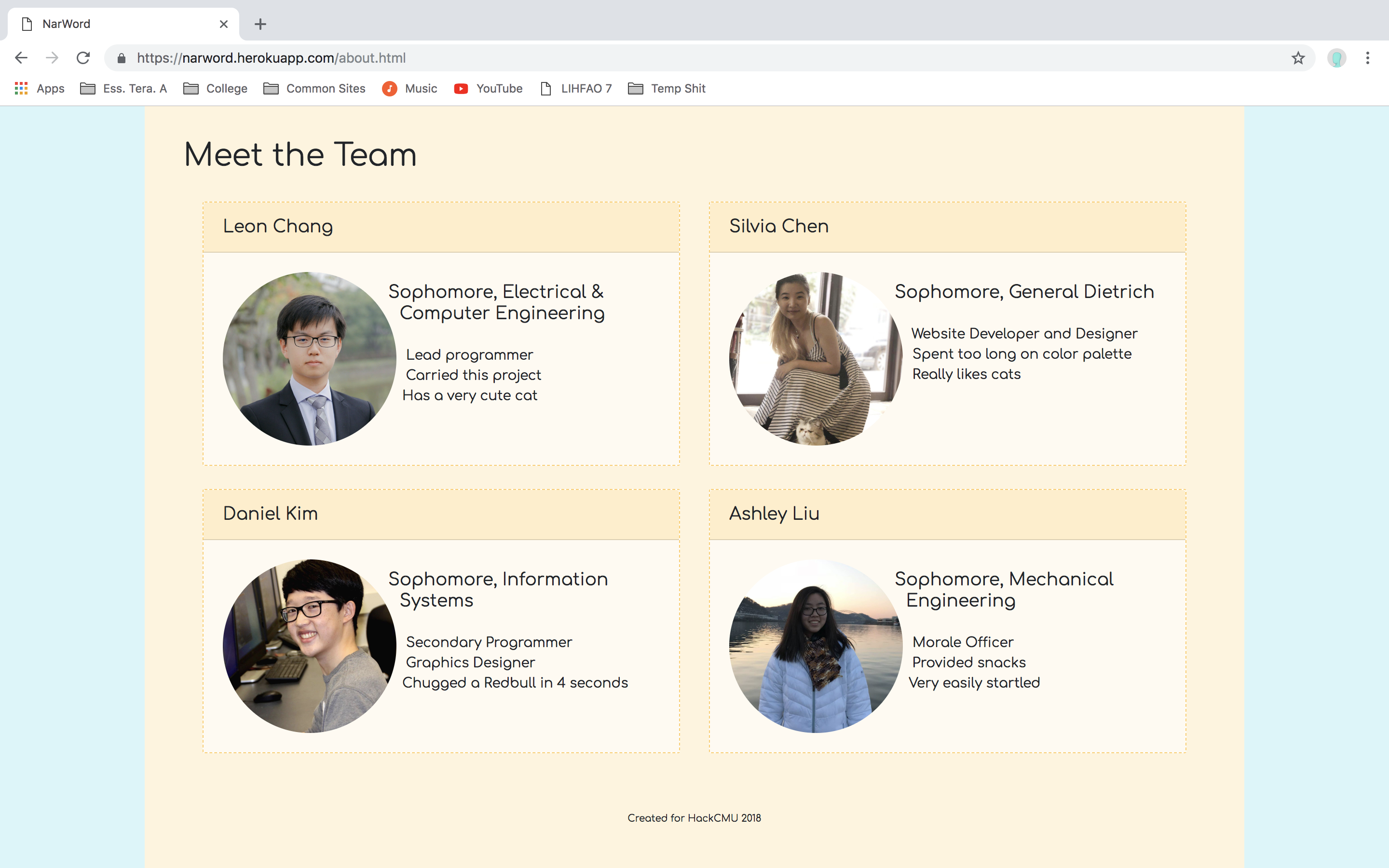
Task: Open the YouTube bookmark
Action: (x=488, y=88)
